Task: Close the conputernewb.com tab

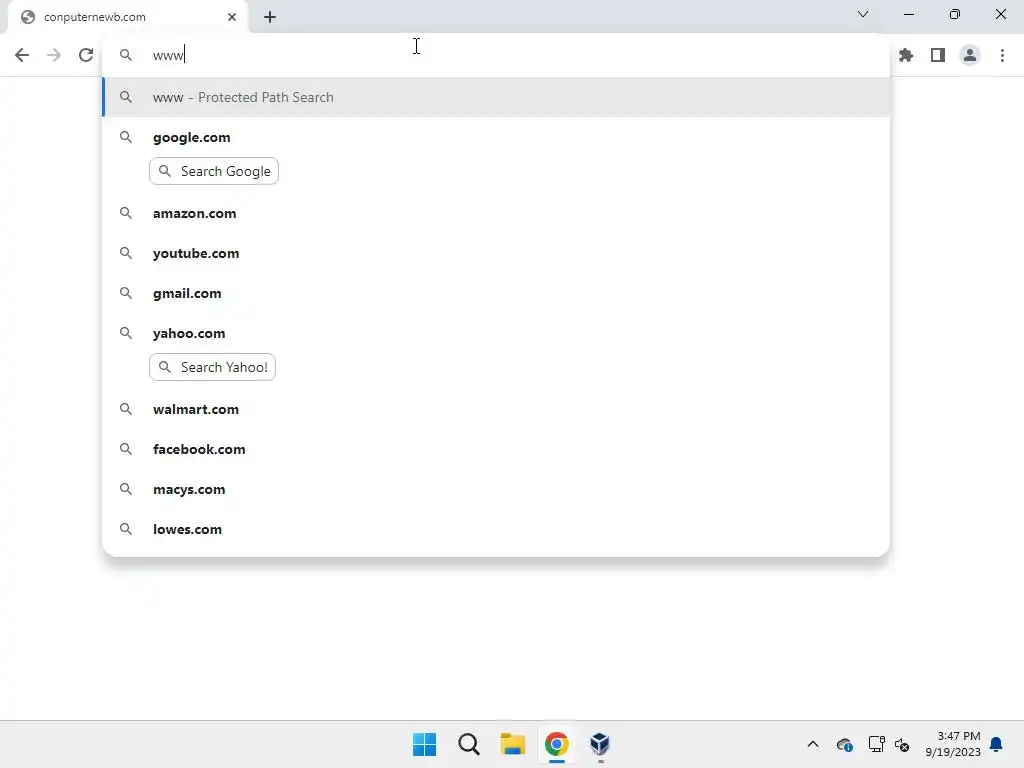Action: click(x=232, y=17)
